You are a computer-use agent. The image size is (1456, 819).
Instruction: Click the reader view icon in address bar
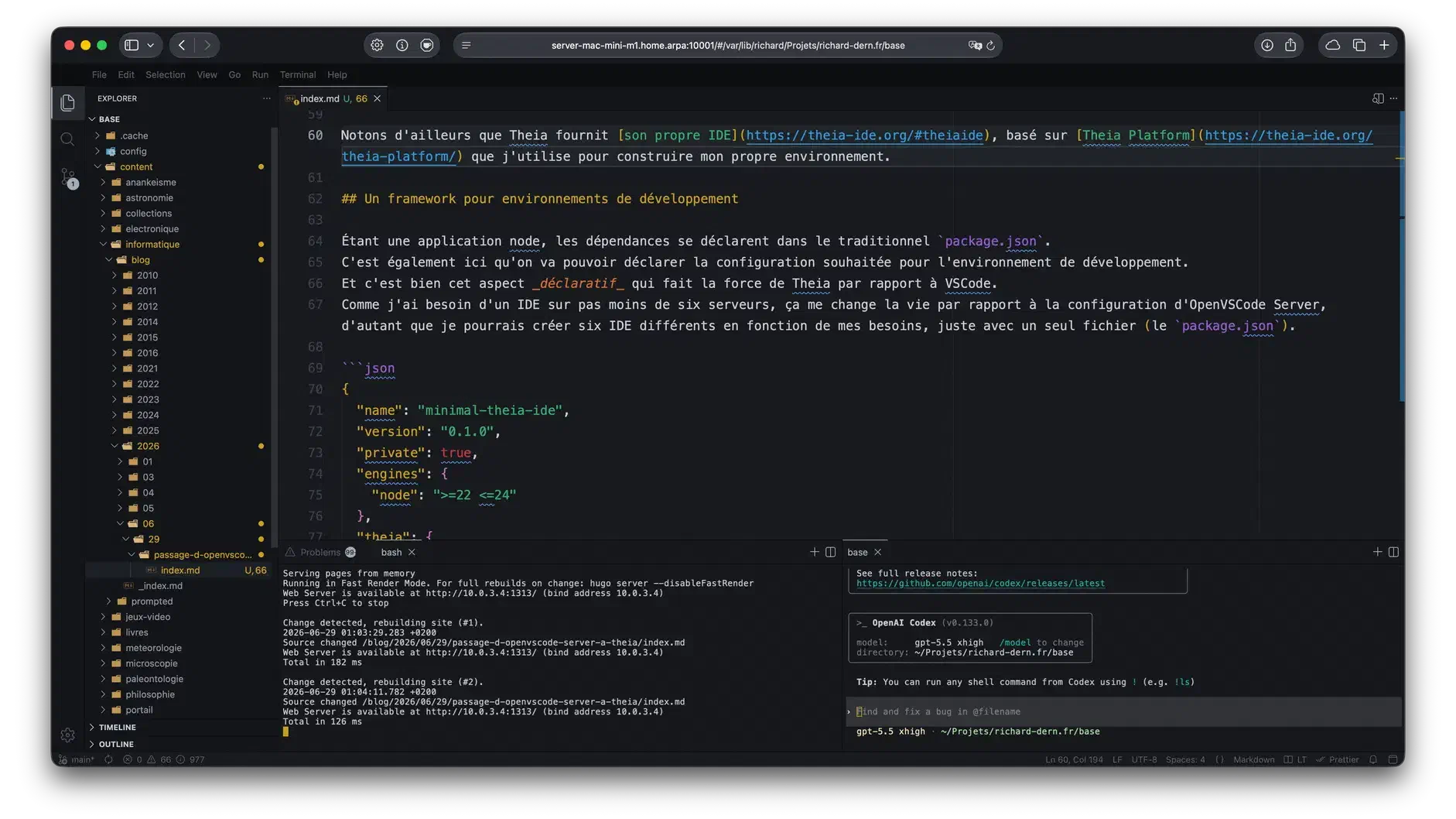tap(466, 45)
